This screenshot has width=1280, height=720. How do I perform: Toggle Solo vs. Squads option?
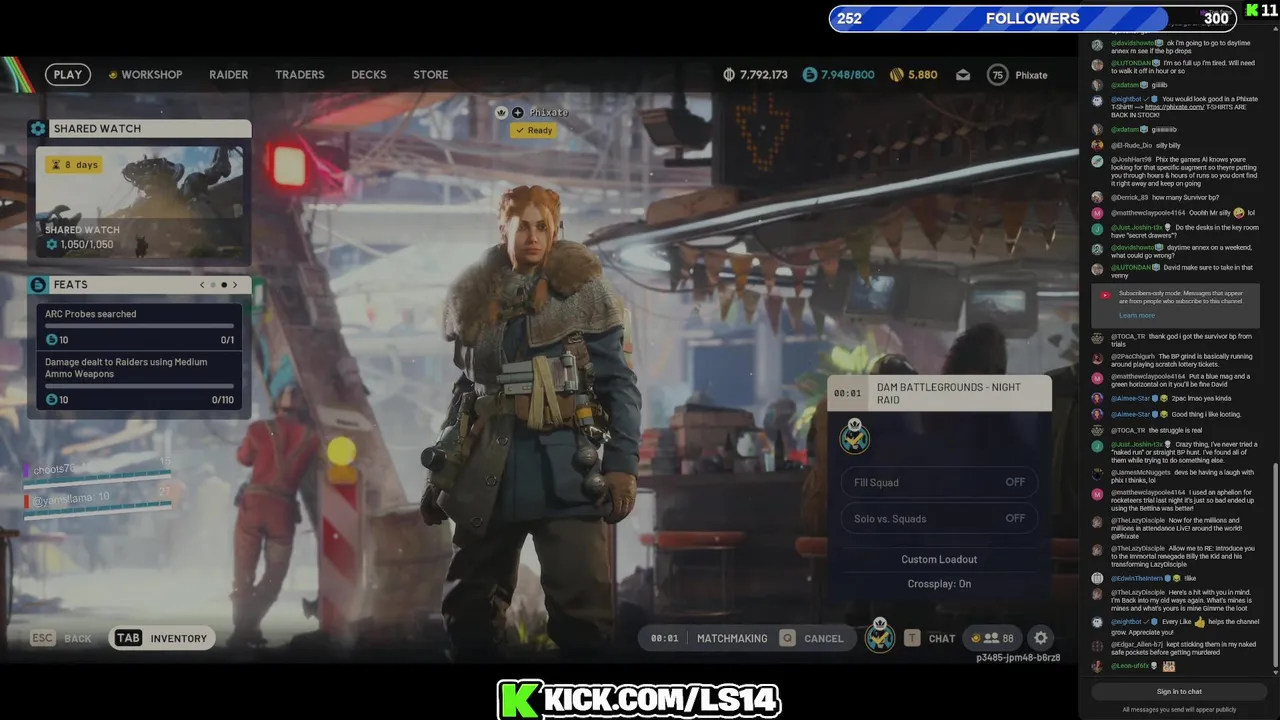(939, 518)
